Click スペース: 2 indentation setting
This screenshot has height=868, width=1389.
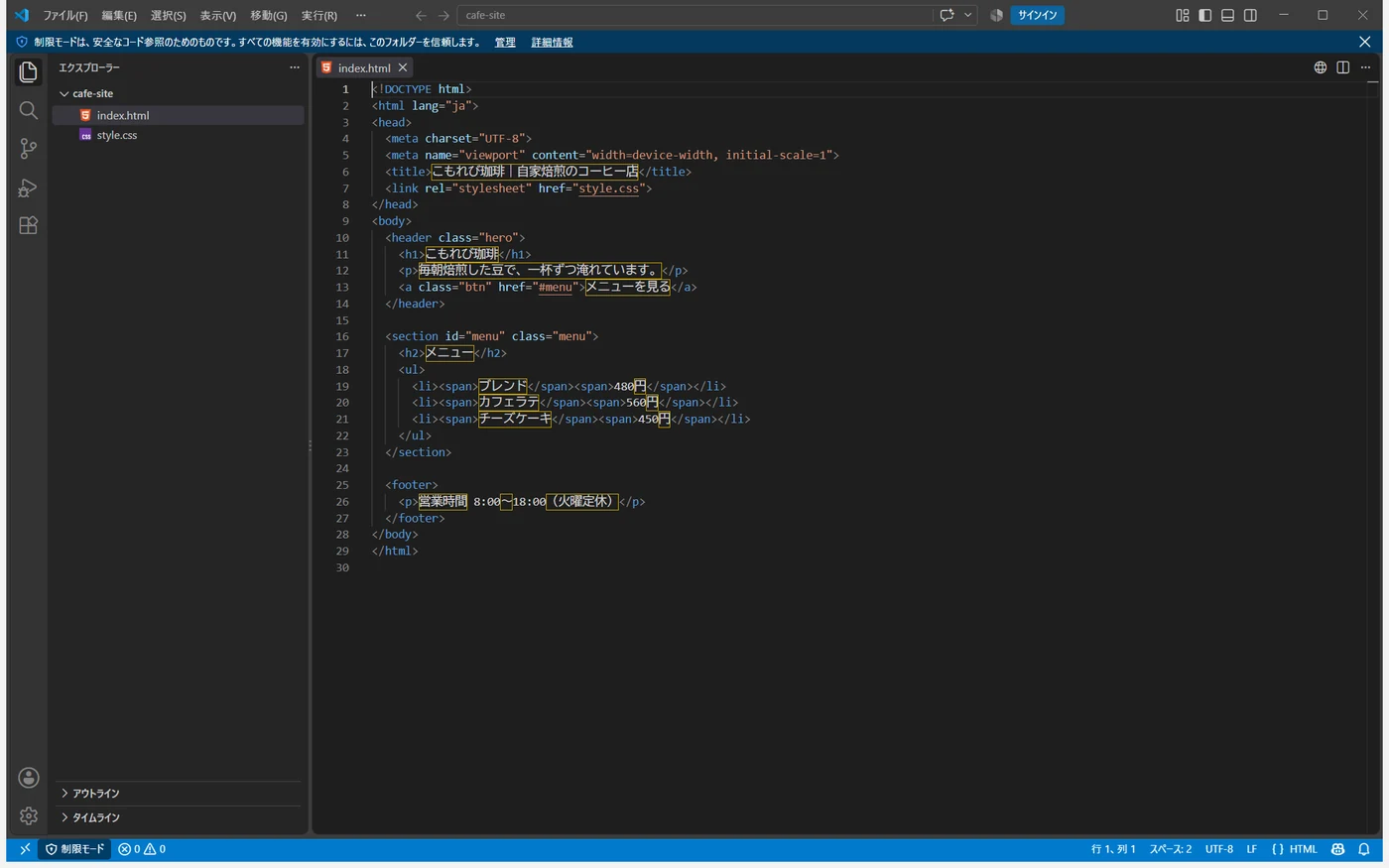pyautogui.click(x=1171, y=849)
